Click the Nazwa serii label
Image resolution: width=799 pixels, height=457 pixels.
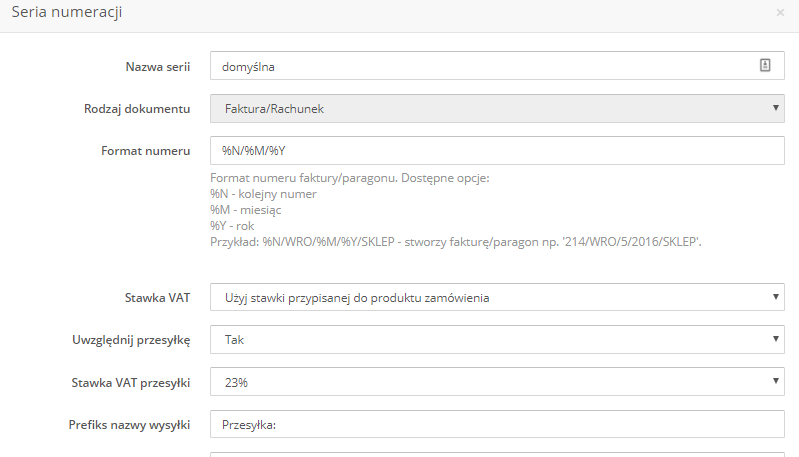(x=157, y=67)
